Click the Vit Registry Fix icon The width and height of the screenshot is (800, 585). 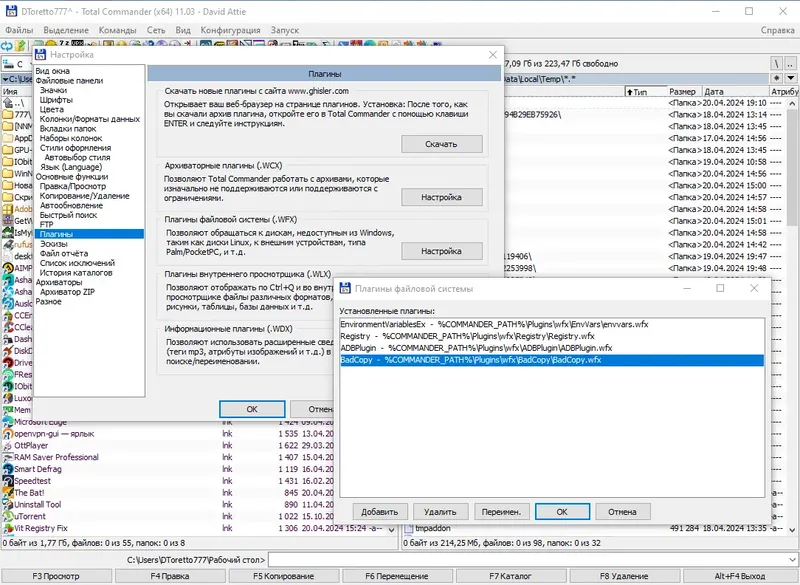pos(7,528)
